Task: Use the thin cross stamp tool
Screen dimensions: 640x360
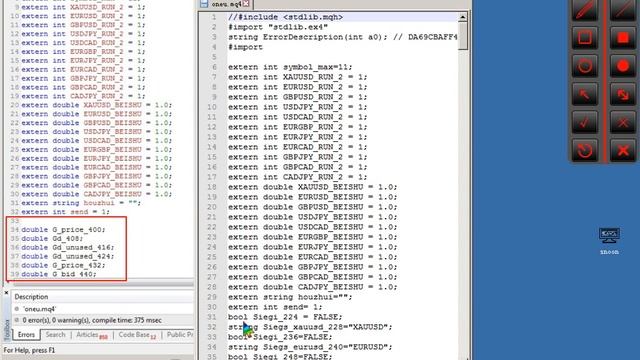Action: click(623, 122)
